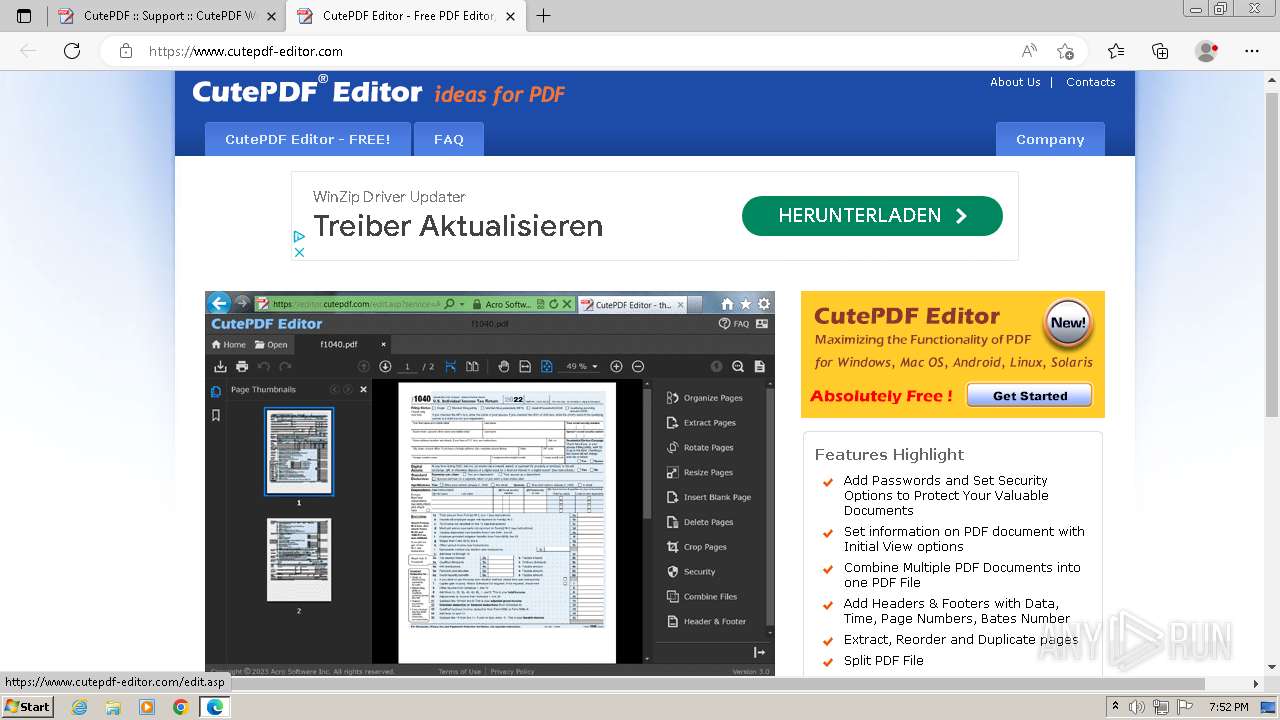Click the HERUNTERLADEN ad button
This screenshot has height=720, width=1280.
(872, 216)
